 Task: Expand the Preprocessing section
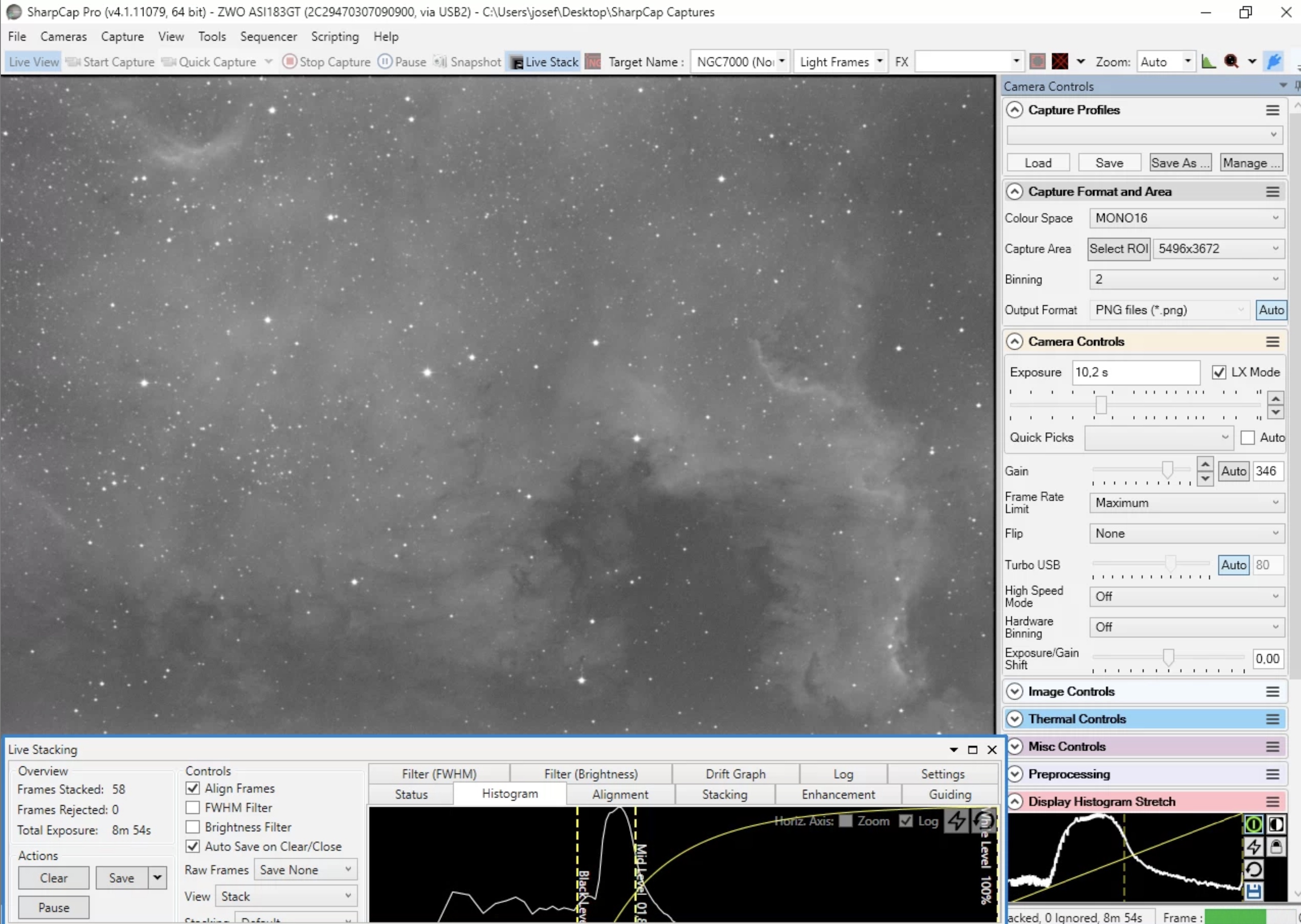click(x=1014, y=774)
